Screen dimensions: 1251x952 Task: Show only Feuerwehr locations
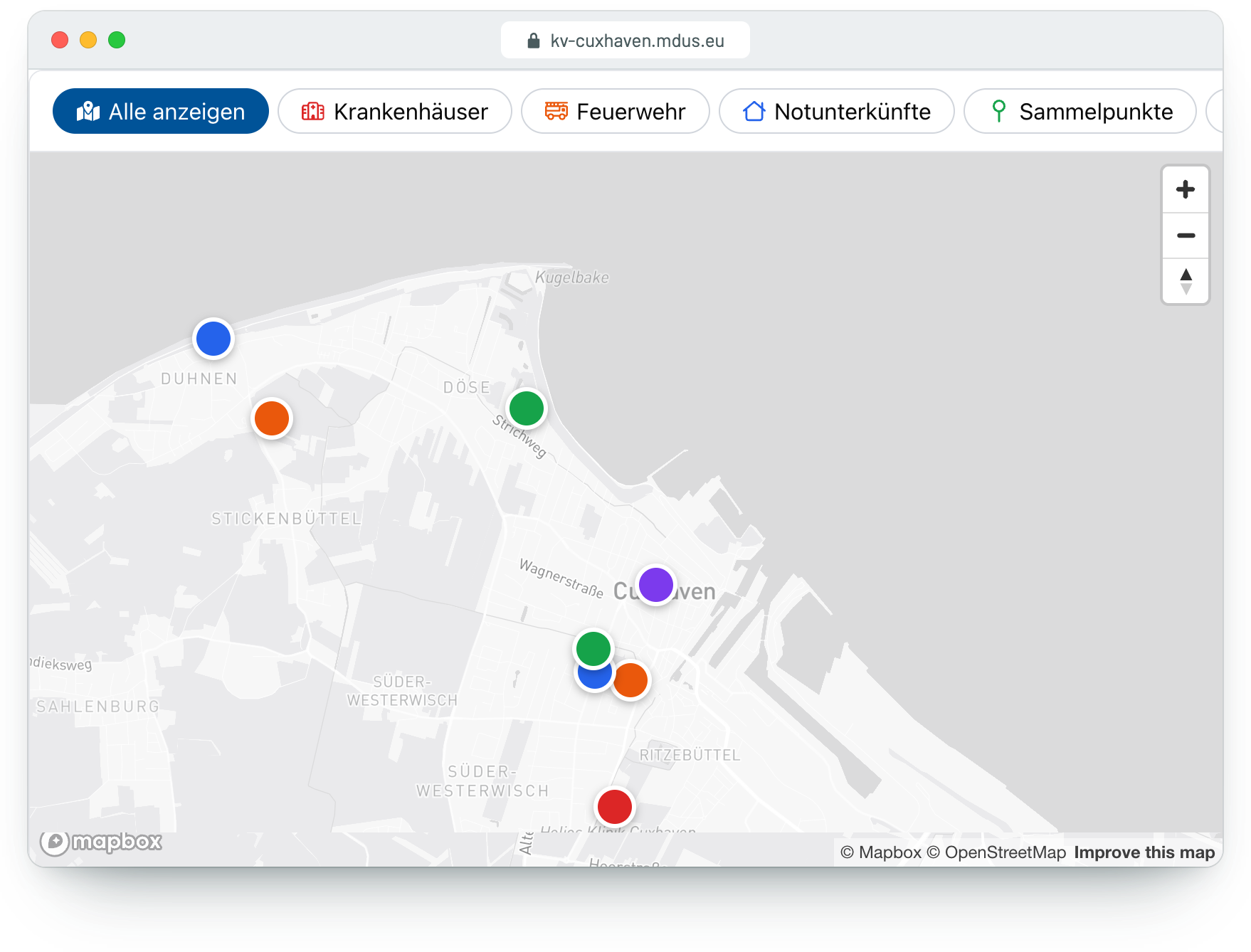[616, 111]
